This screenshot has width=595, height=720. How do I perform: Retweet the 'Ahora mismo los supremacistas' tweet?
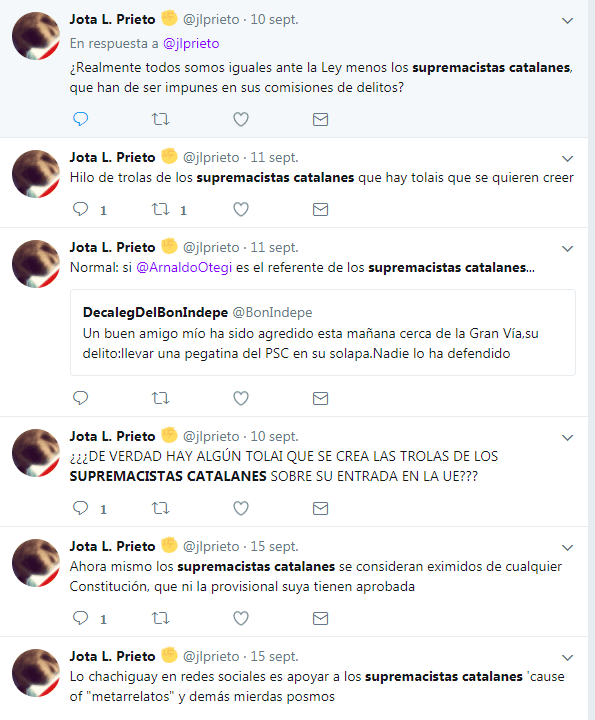[161, 619]
